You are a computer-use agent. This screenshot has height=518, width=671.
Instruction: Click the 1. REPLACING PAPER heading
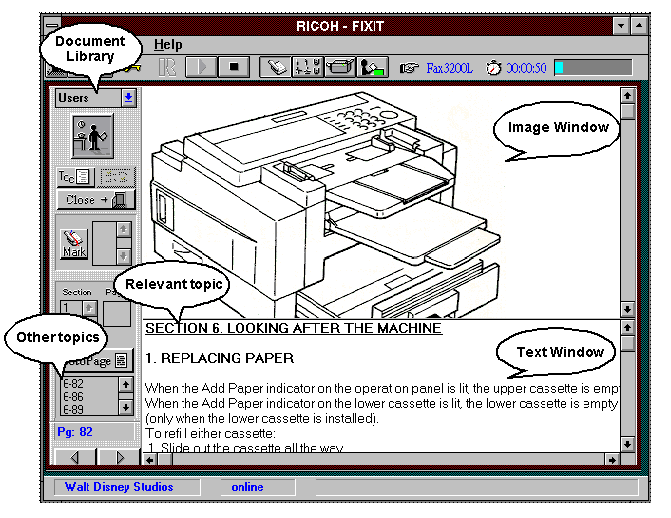click(220, 358)
